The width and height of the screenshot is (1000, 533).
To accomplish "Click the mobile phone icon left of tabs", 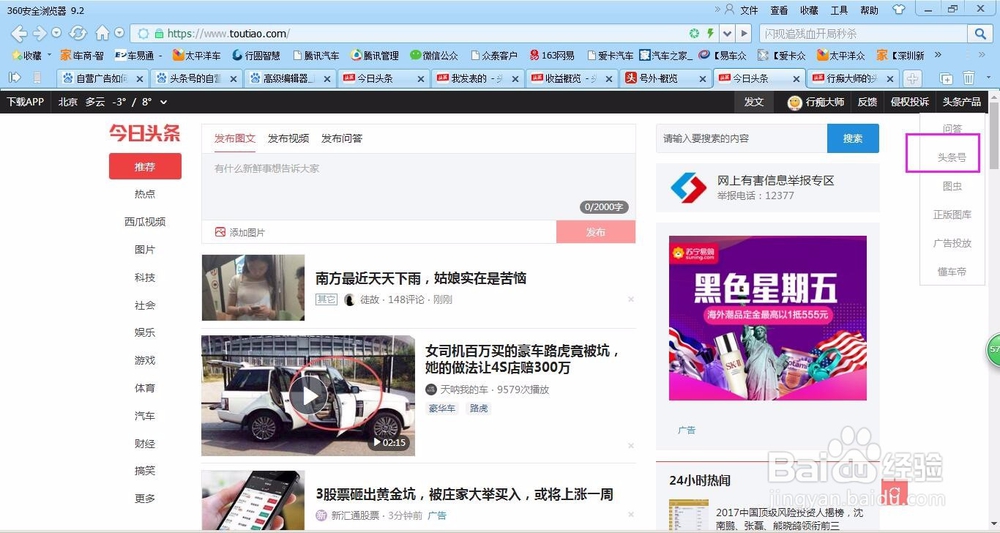I will [37, 78].
